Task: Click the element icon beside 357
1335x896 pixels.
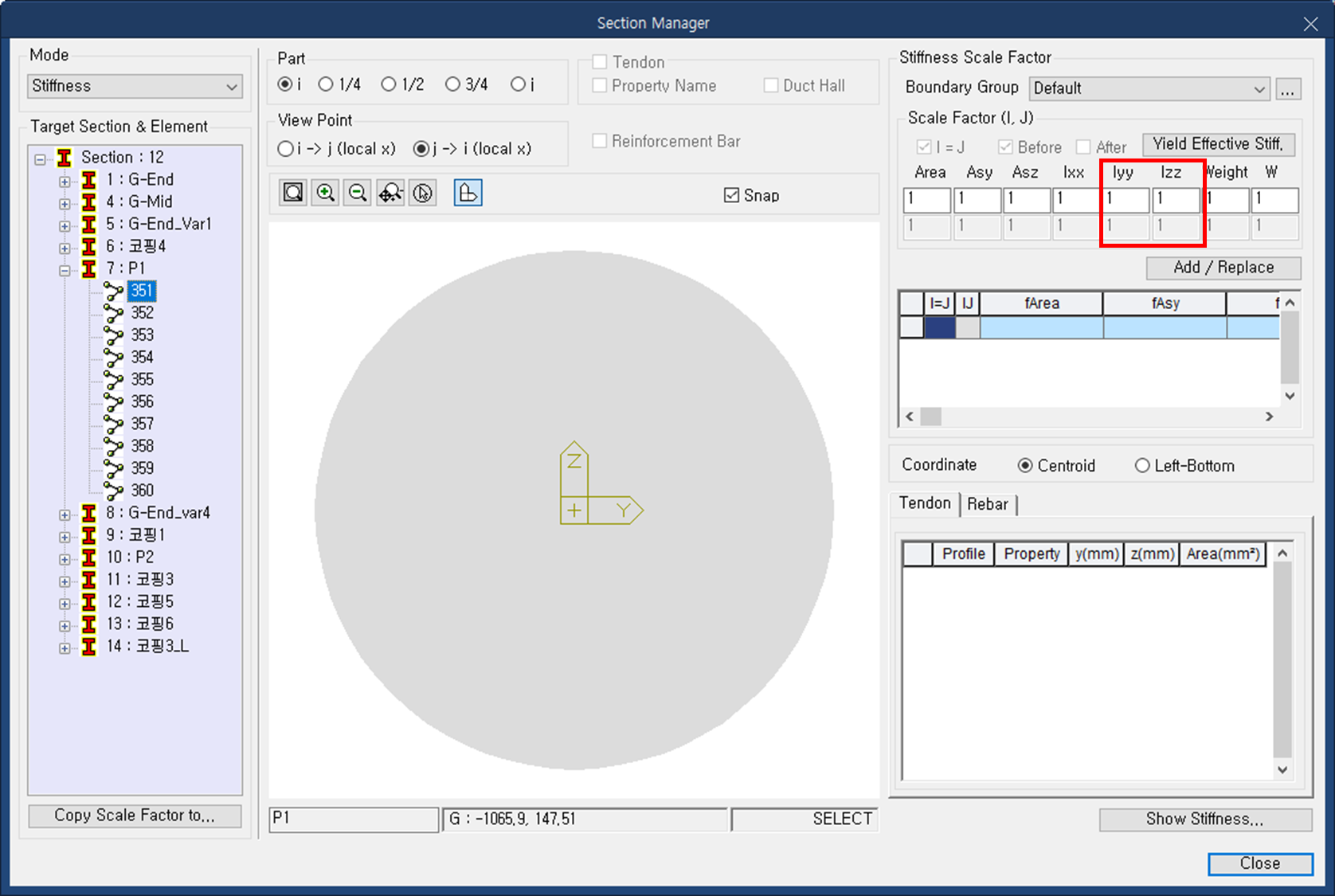Action: (114, 425)
